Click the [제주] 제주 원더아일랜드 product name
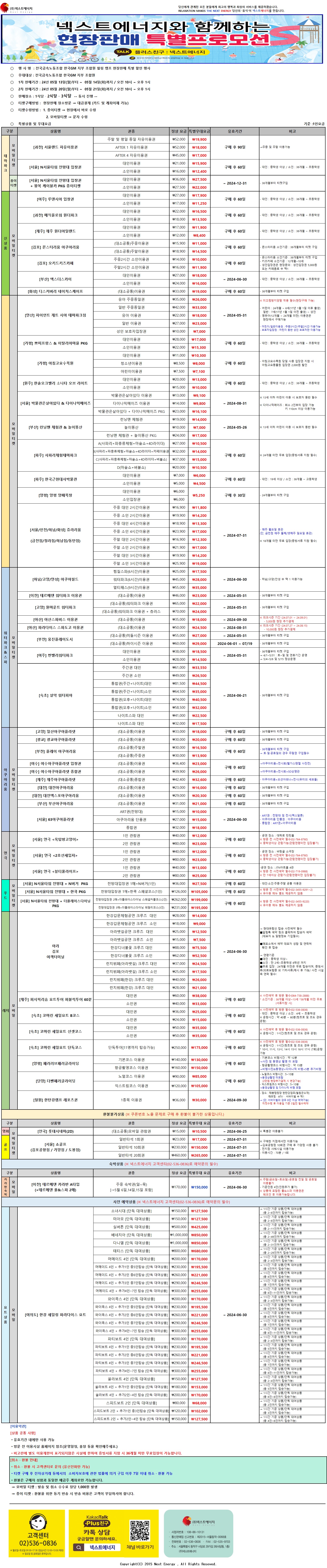The width and height of the screenshot is (327, 1568). pyautogui.click(x=55, y=231)
